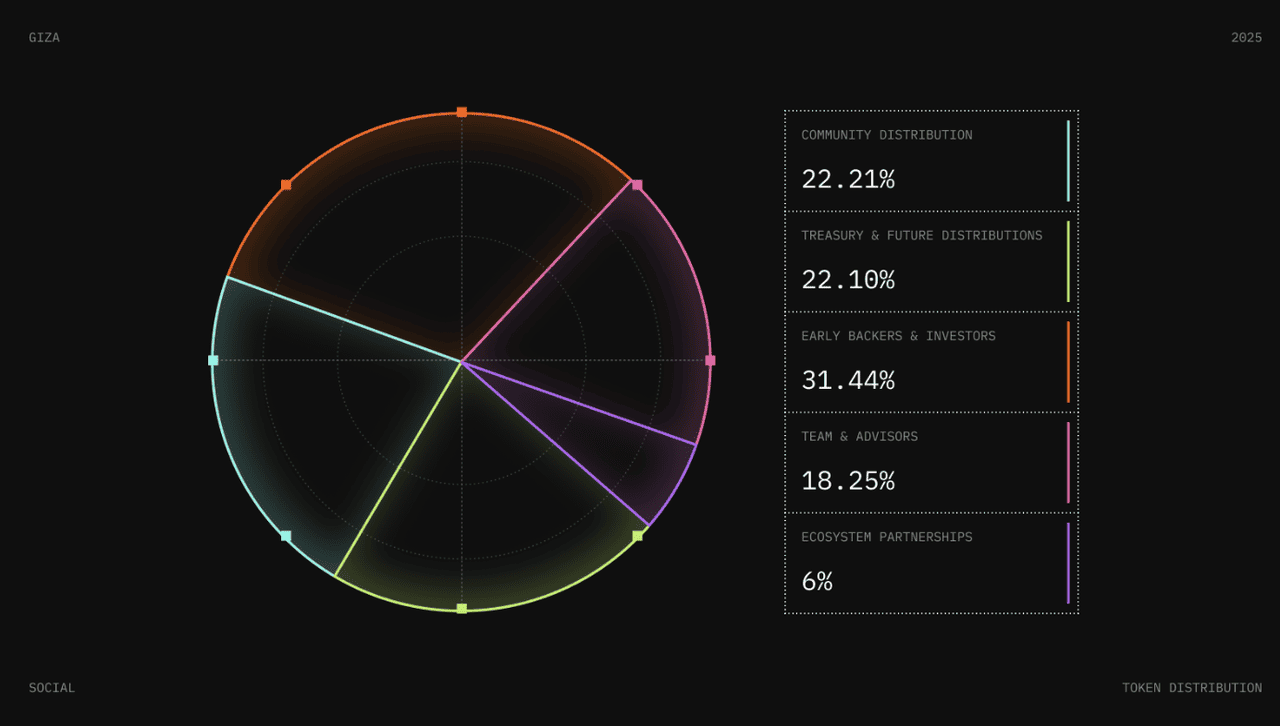Screen dimensions: 1280x726
Task: Click the 'TEAM & ADVISORS' label
Action: tap(860, 437)
